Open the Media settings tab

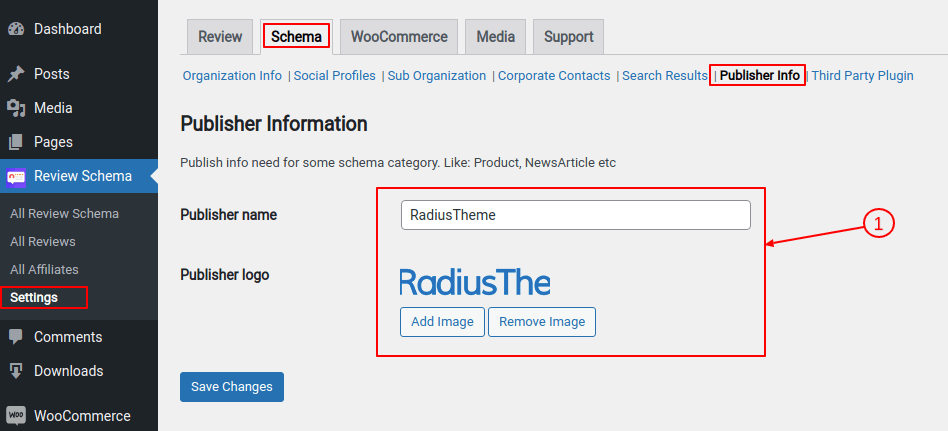495,37
